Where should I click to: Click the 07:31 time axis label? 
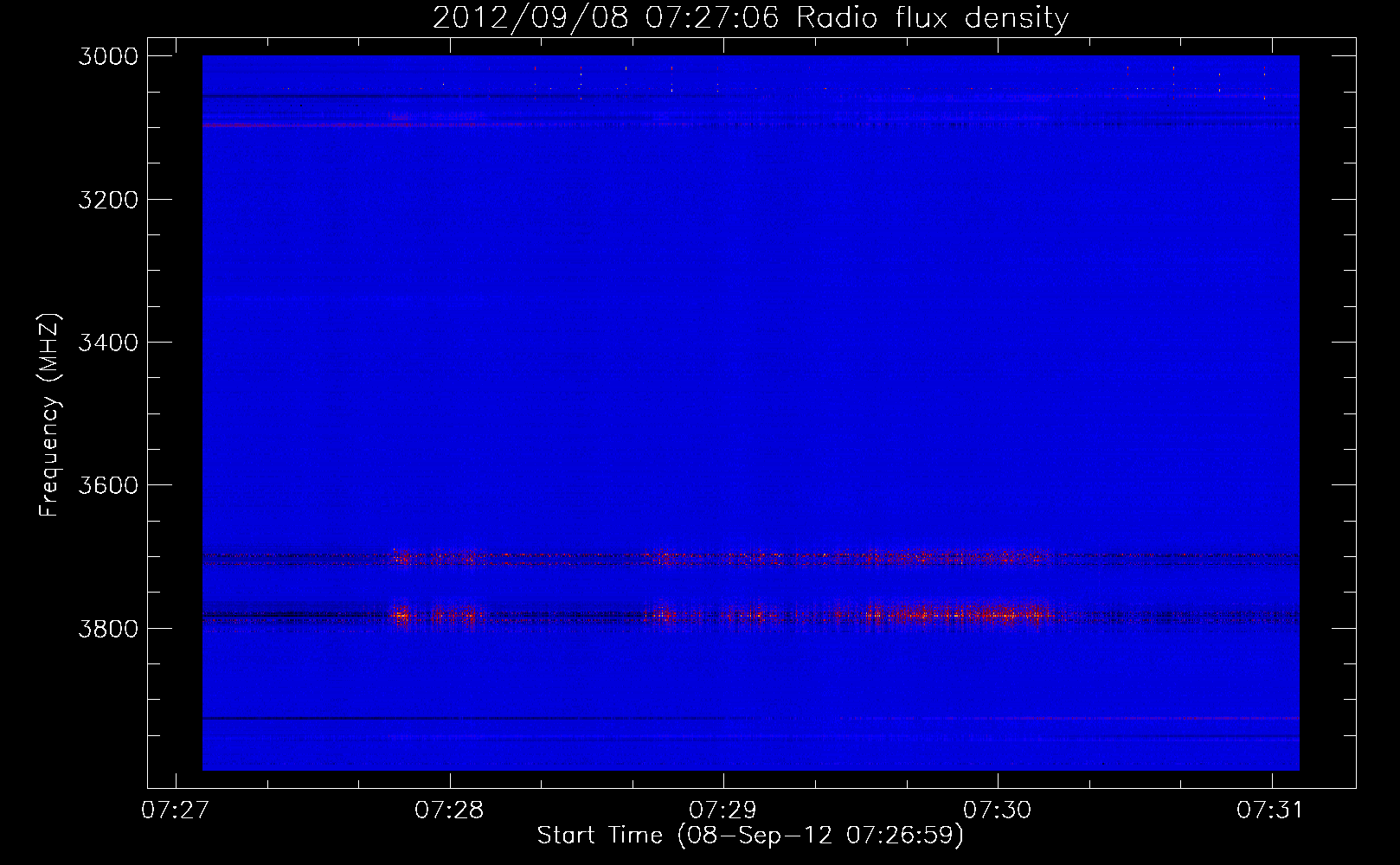tap(1270, 810)
